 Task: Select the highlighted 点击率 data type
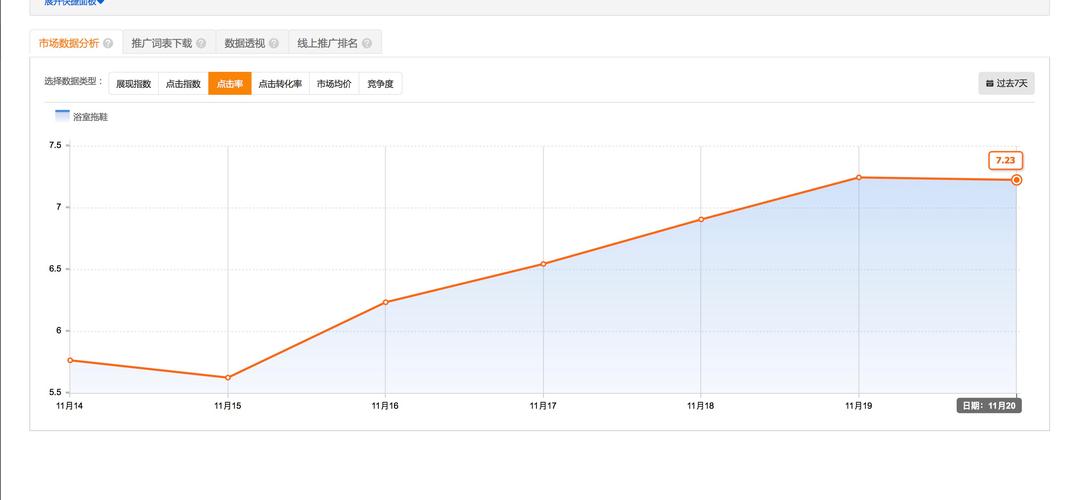(x=230, y=84)
